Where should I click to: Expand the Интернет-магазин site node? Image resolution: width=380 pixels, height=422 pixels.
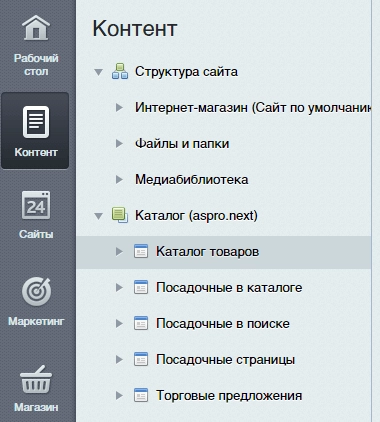pos(119,107)
